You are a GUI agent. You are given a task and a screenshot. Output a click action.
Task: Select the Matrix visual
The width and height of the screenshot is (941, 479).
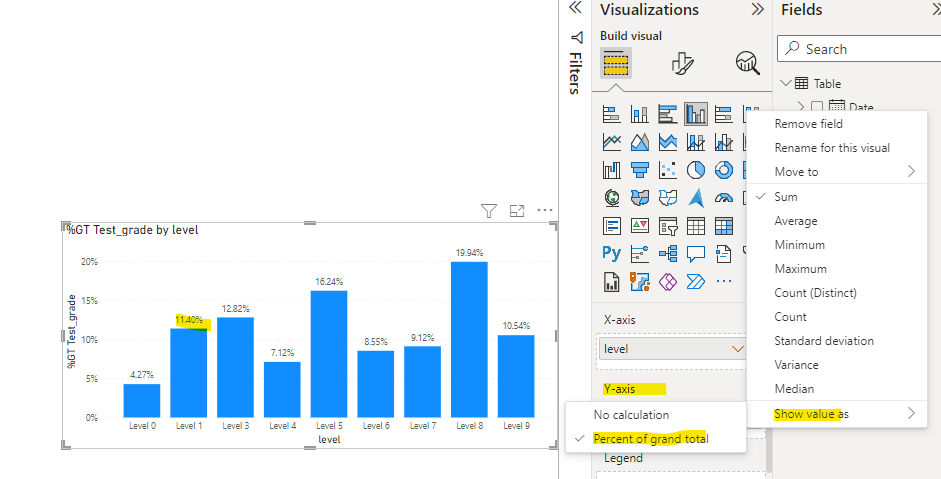pos(724,226)
